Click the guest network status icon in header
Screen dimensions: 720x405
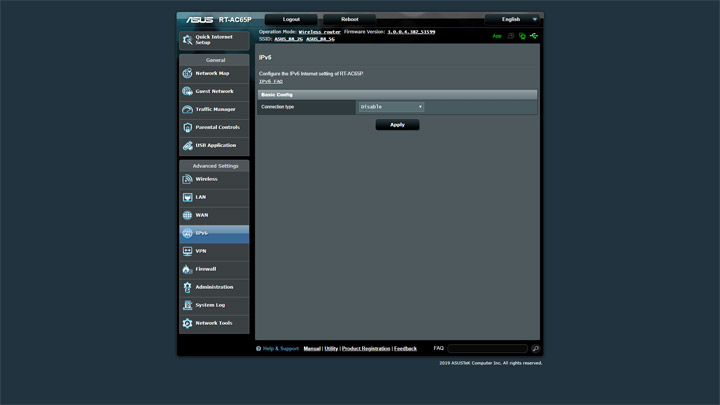click(511, 36)
